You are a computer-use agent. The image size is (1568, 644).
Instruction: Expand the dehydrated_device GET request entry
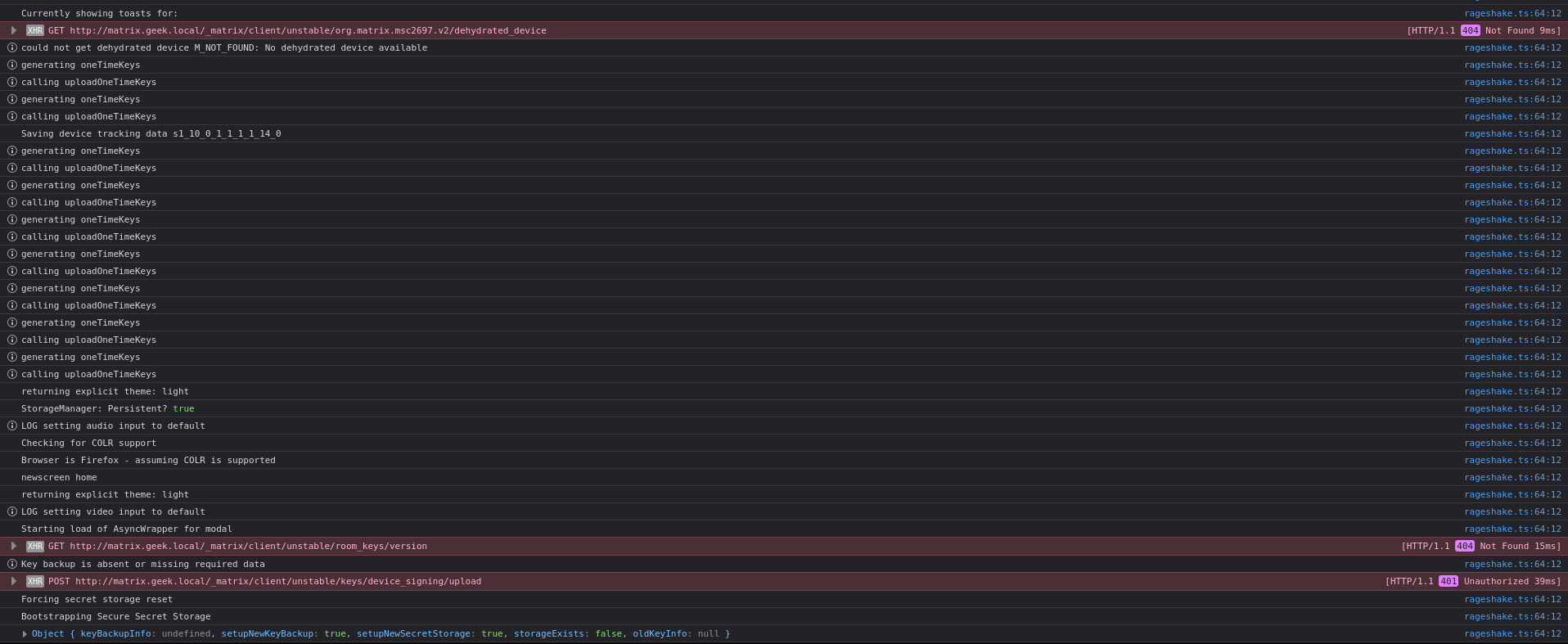pos(14,30)
